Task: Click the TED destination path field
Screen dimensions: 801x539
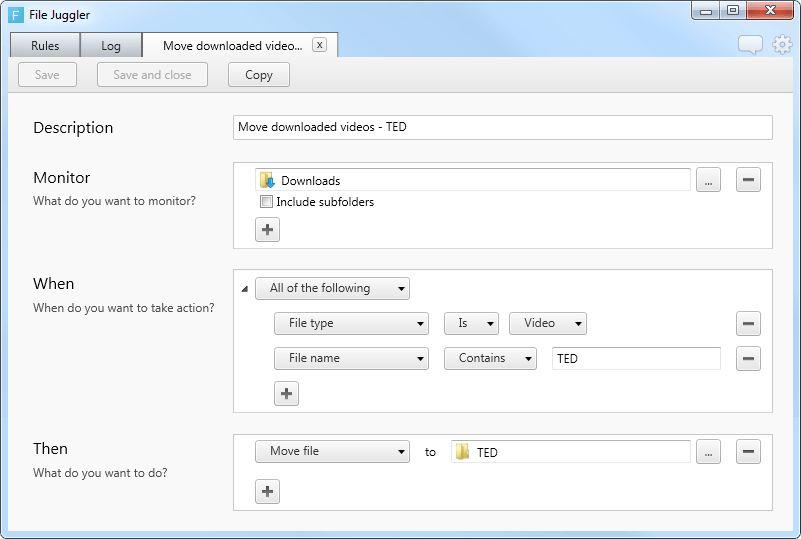Action: coord(571,452)
